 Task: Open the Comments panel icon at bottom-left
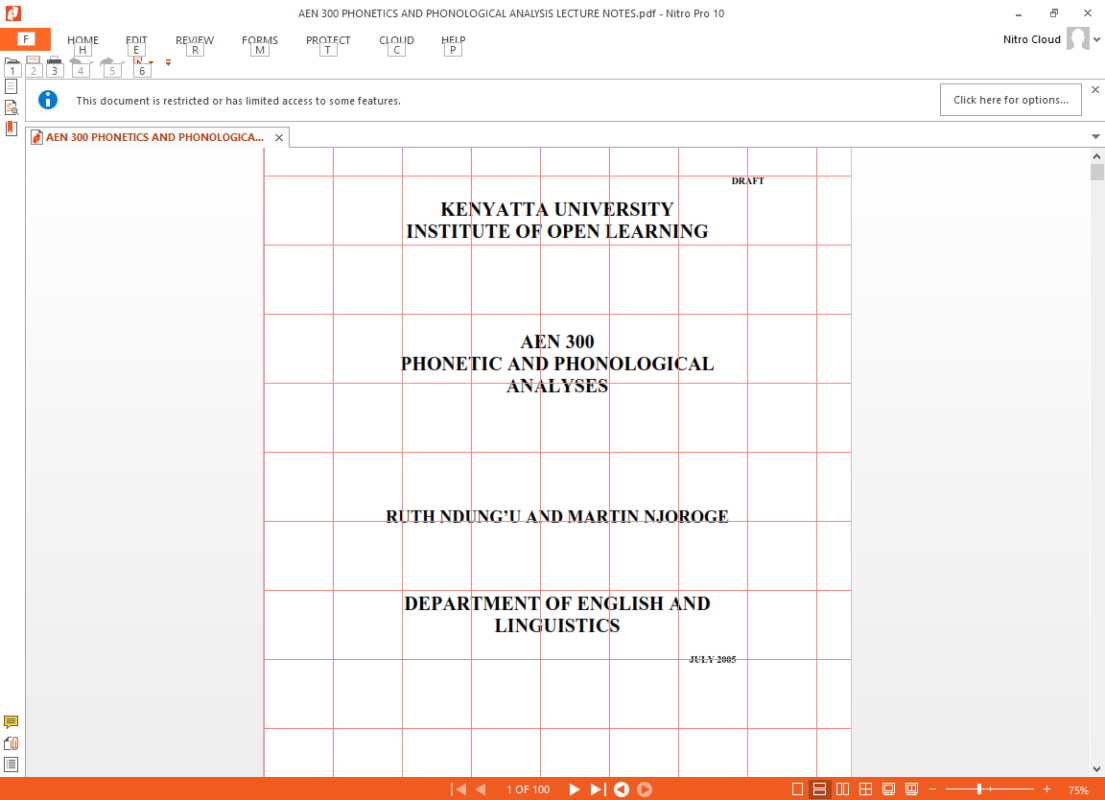pos(11,722)
